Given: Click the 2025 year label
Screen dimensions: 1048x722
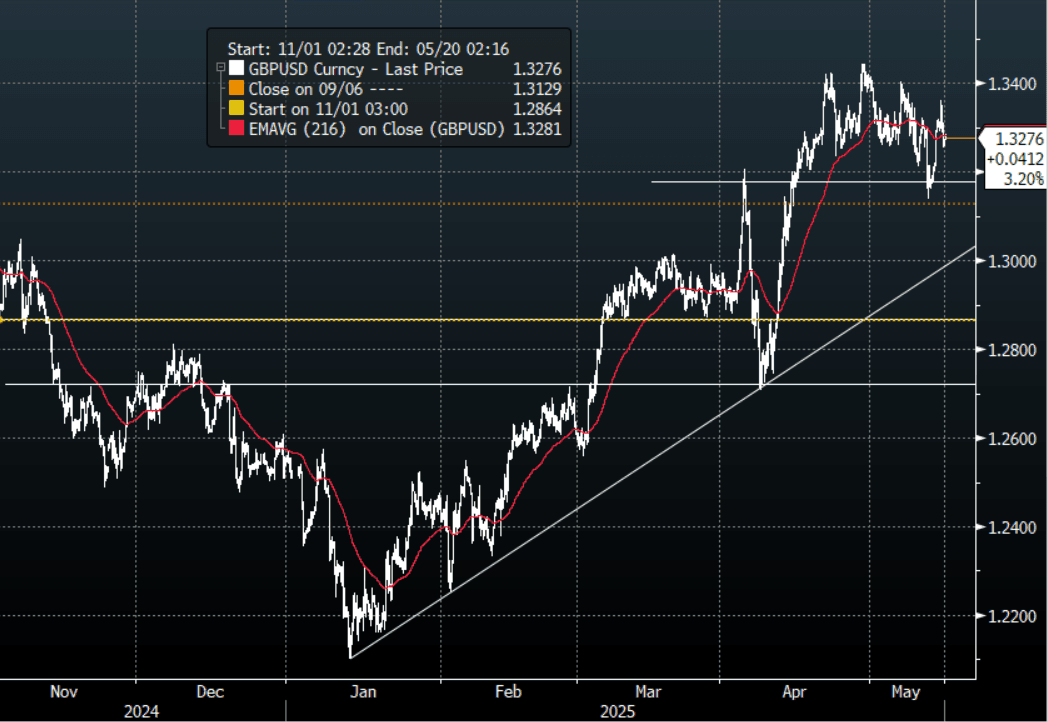Looking at the screenshot, I should click(618, 711).
